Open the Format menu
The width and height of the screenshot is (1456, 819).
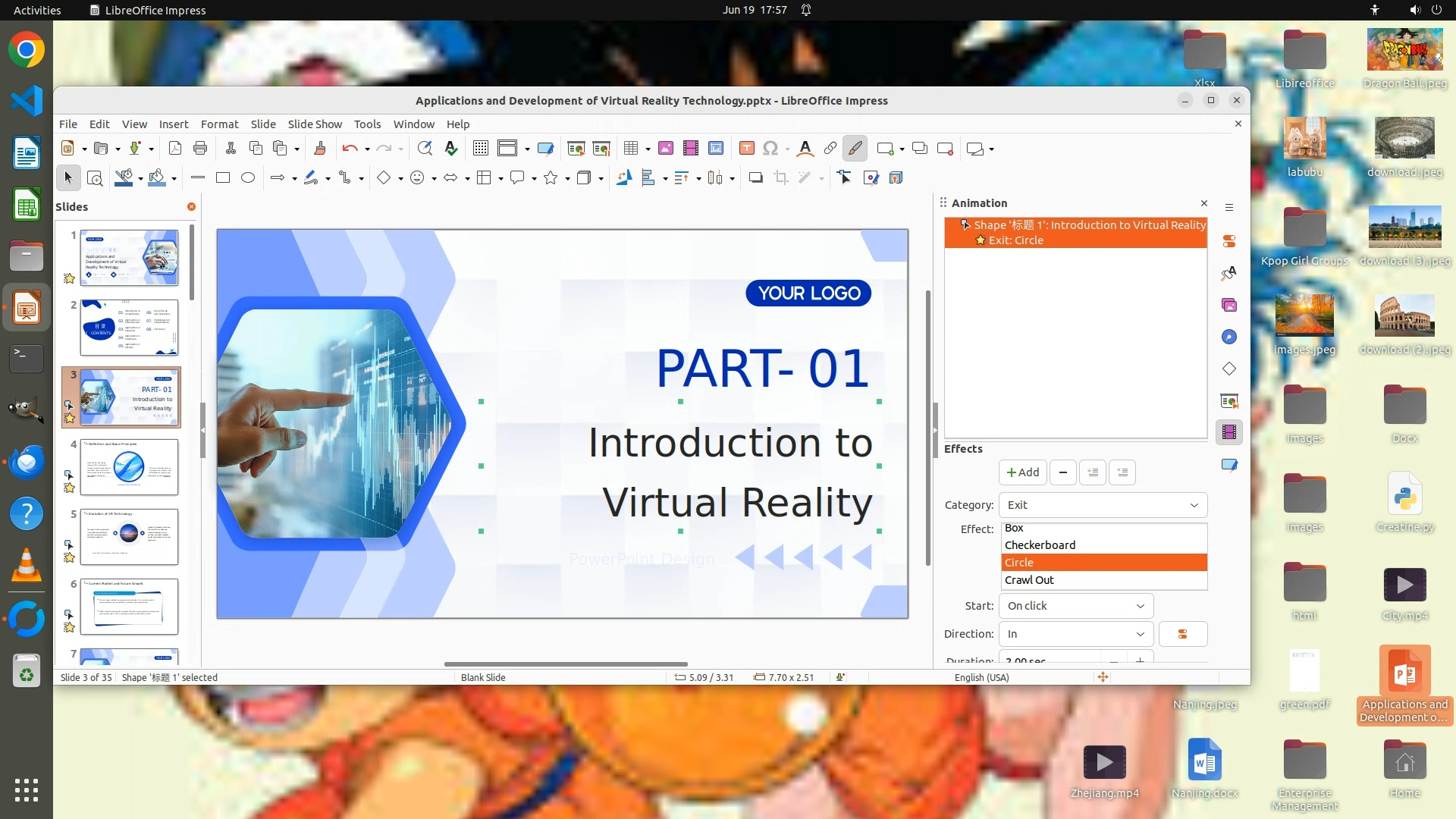(x=219, y=124)
